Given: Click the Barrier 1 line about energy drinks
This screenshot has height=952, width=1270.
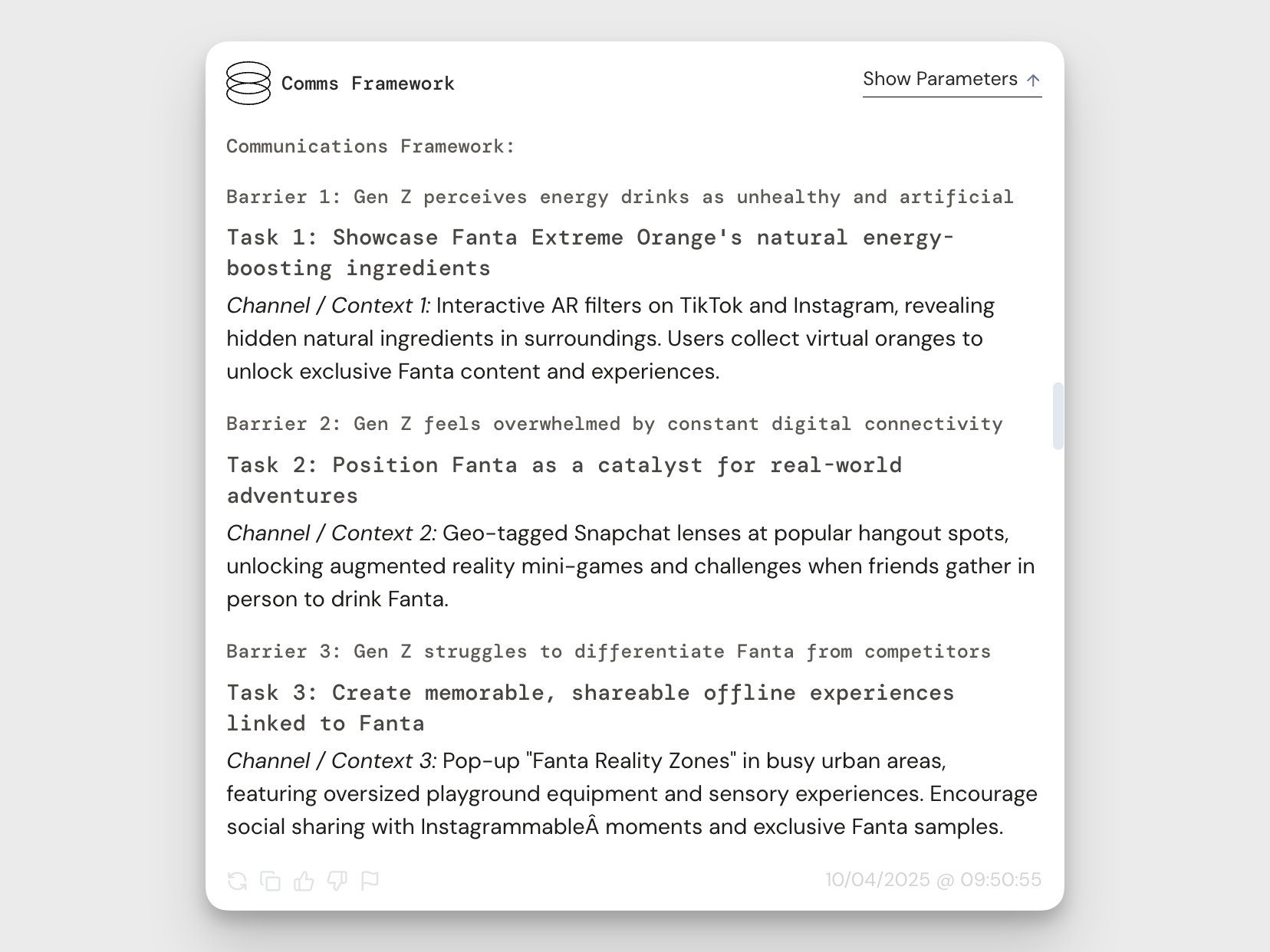Looking at the screenshot, I should click(x=620, y=197).
